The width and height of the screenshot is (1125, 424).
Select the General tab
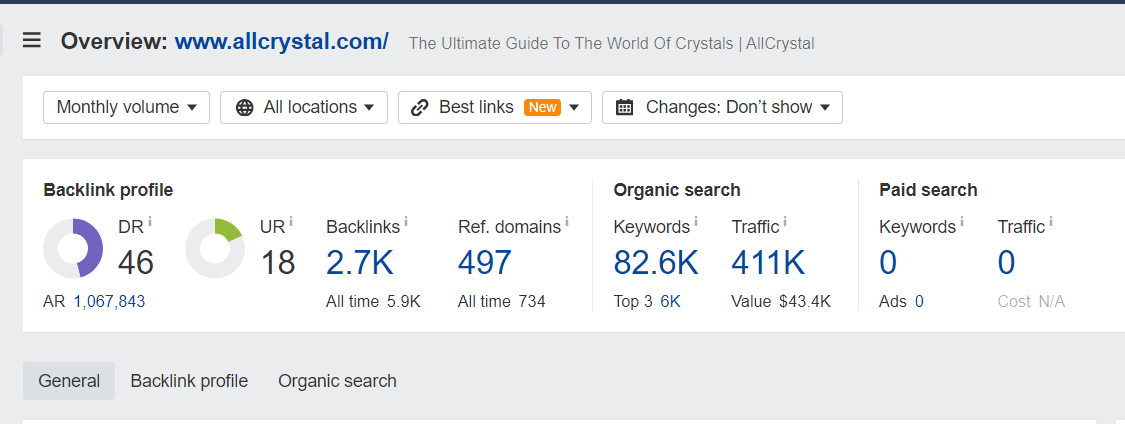(x=69, y=381)
